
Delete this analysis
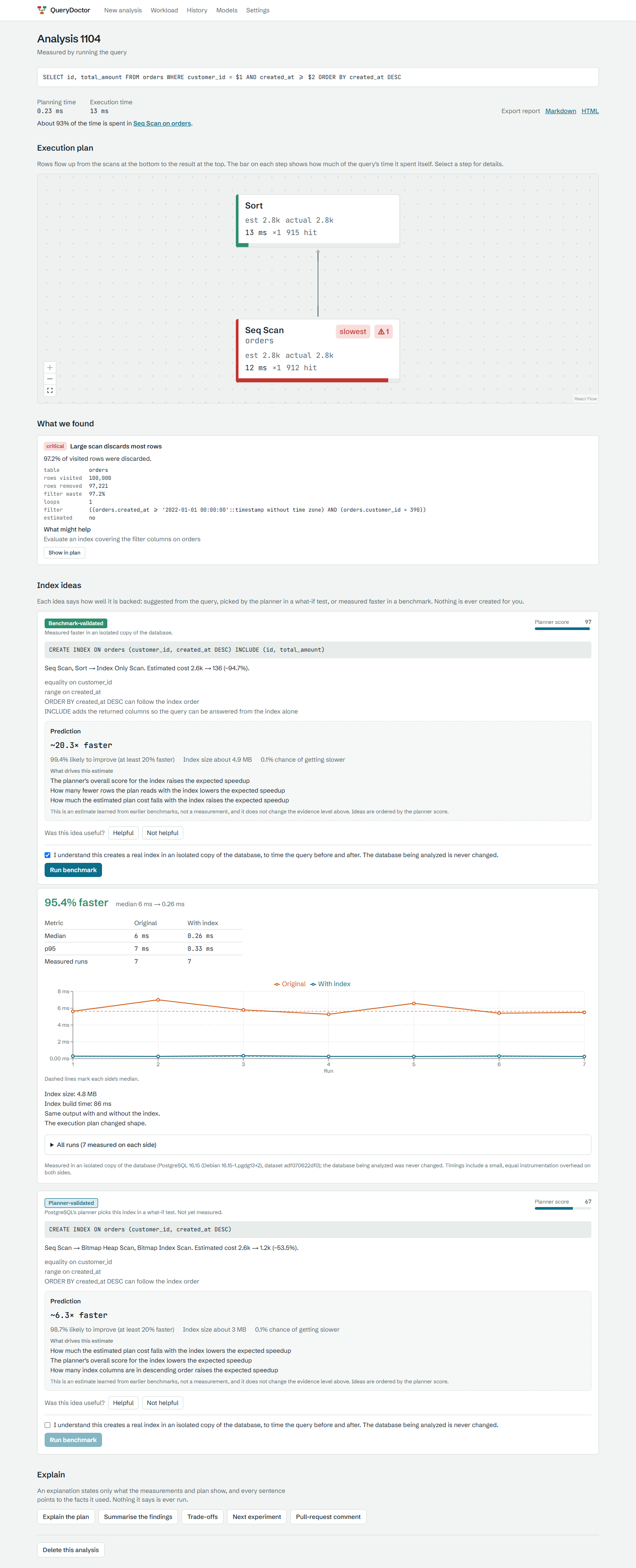pos(71,1550)
